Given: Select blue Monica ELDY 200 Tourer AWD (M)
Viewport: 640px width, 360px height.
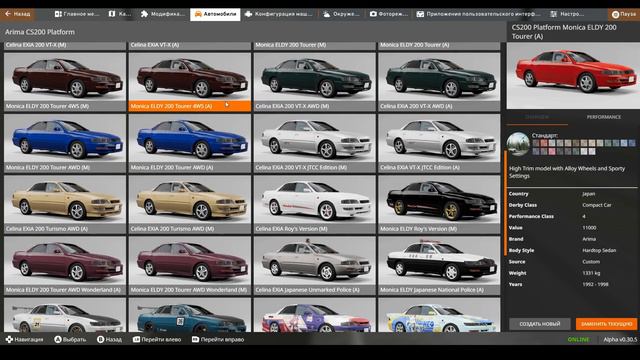Looking at the screenshot, I should click(x=65, y=143).
